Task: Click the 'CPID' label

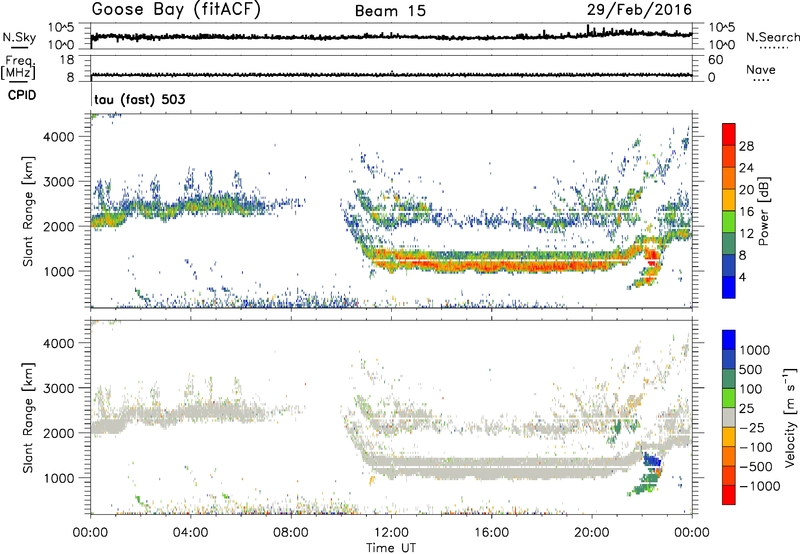Action: pos(22,95)
